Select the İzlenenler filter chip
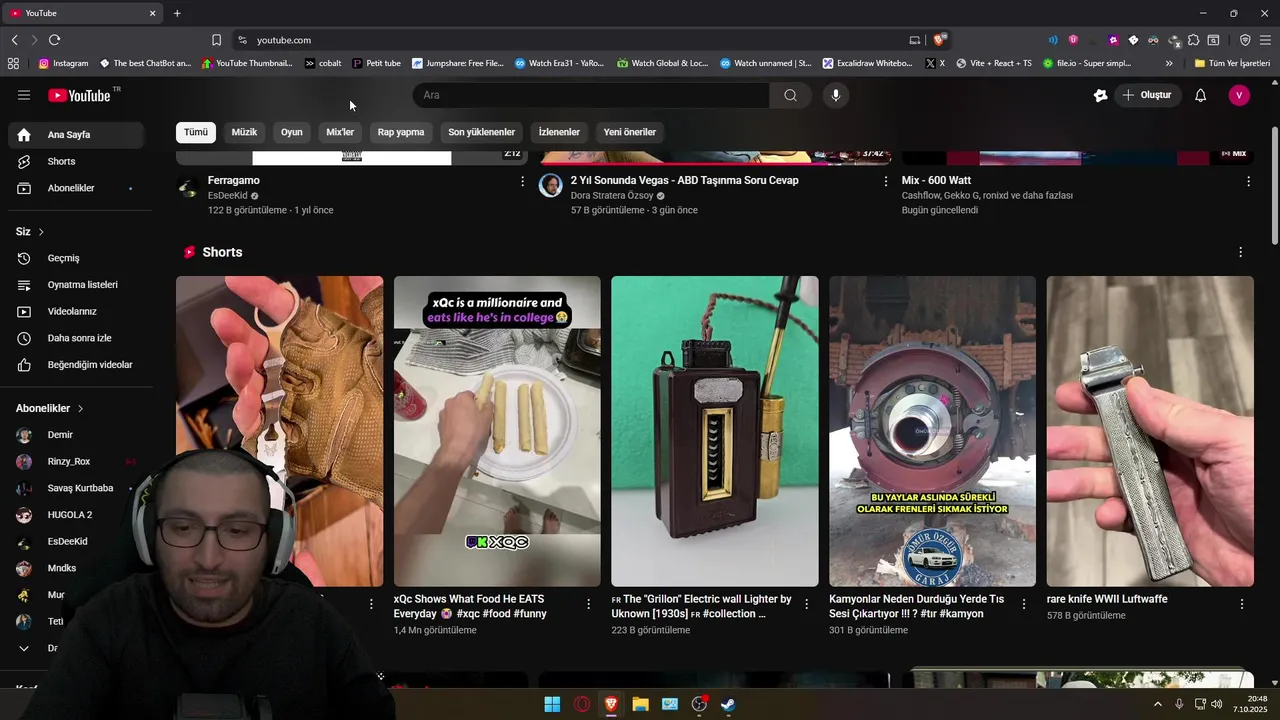The height and width of the screenshot is (720, 1280). coord(559,132)
